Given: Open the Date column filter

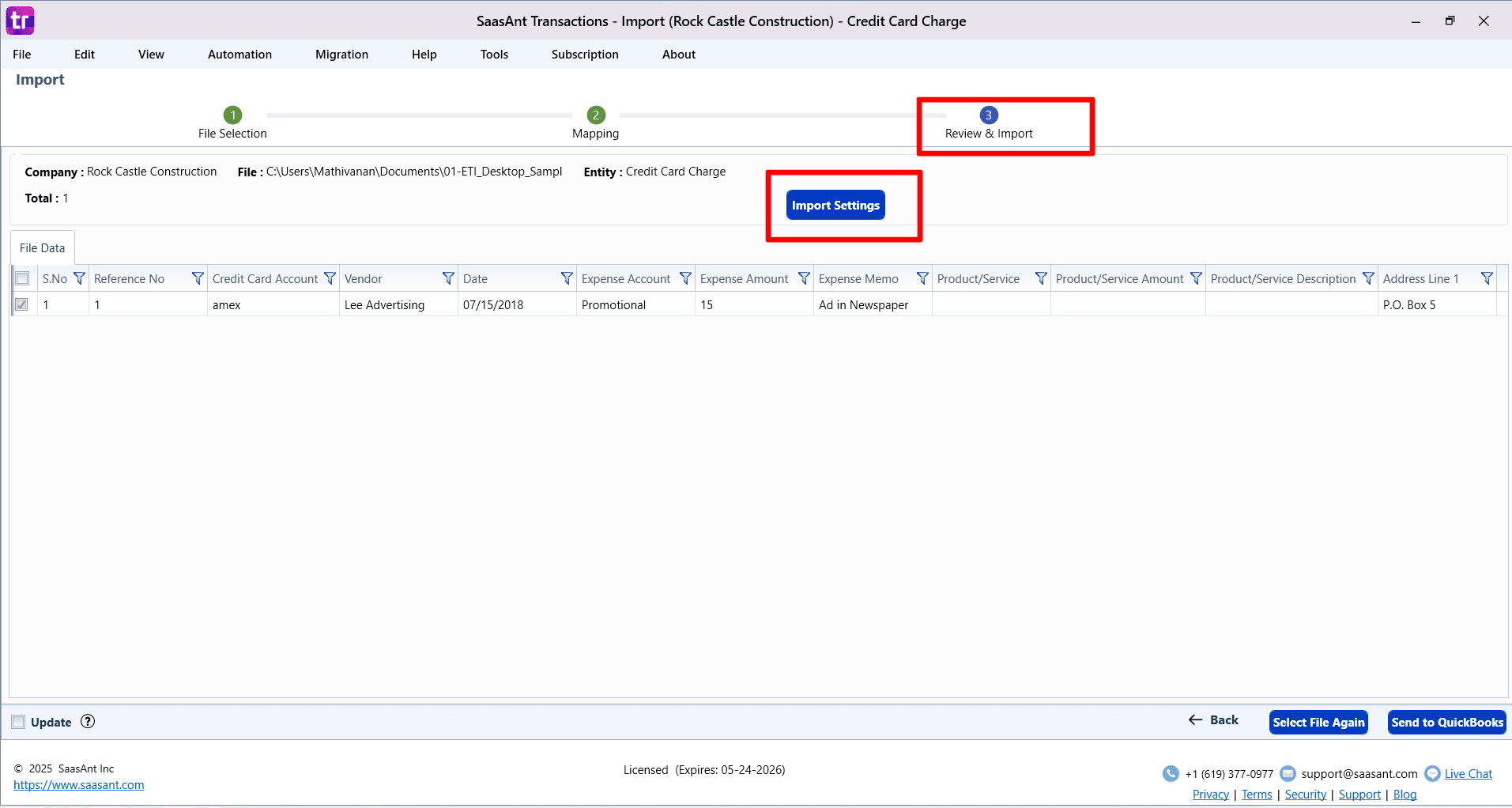Looking at the screenshot, I should coord(567,278).
